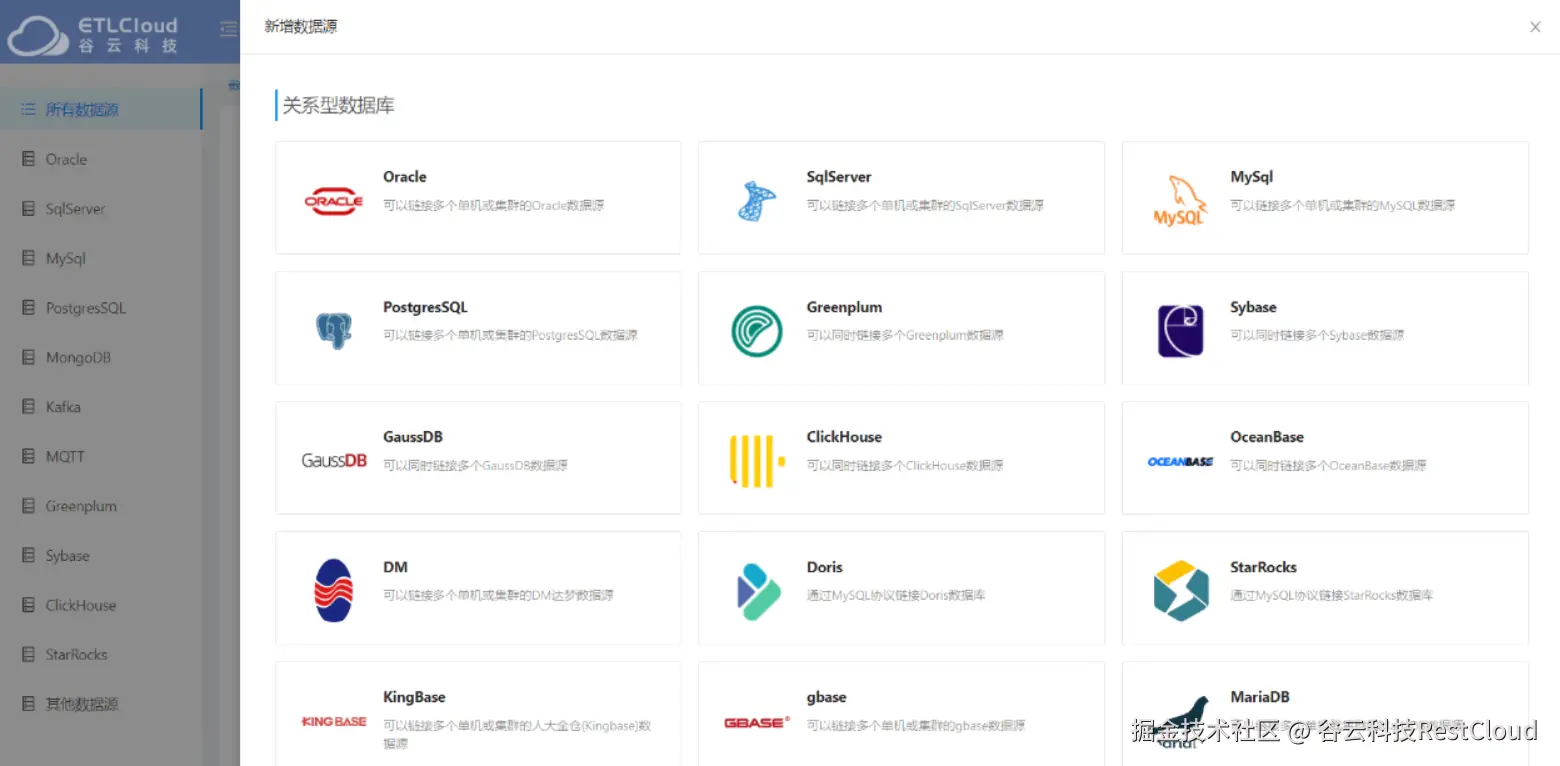Choose the PostgresSQL elephant logo
Viewport: 1560px width, 766px height.
pos(333,330)
